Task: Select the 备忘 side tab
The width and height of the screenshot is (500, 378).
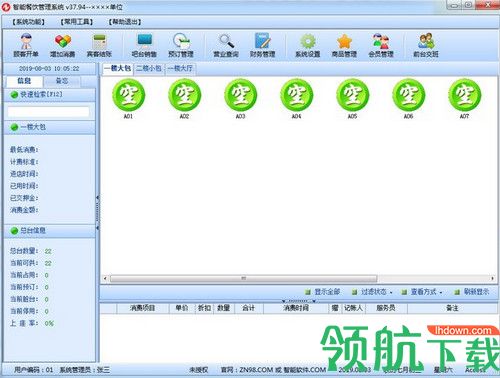Action: tap(62, 81)
